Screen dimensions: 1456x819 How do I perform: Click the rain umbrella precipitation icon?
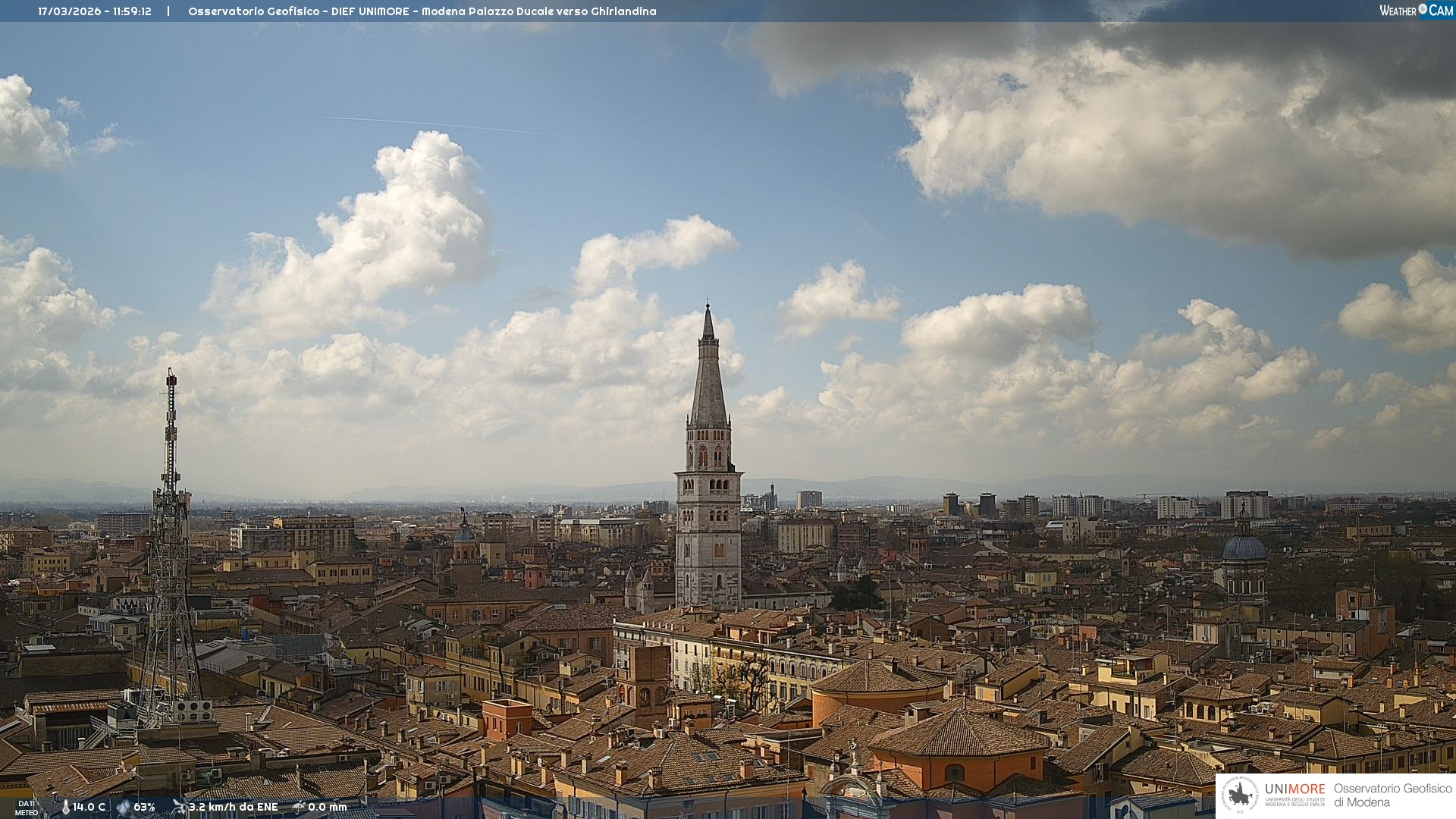(x=298, y=807)
